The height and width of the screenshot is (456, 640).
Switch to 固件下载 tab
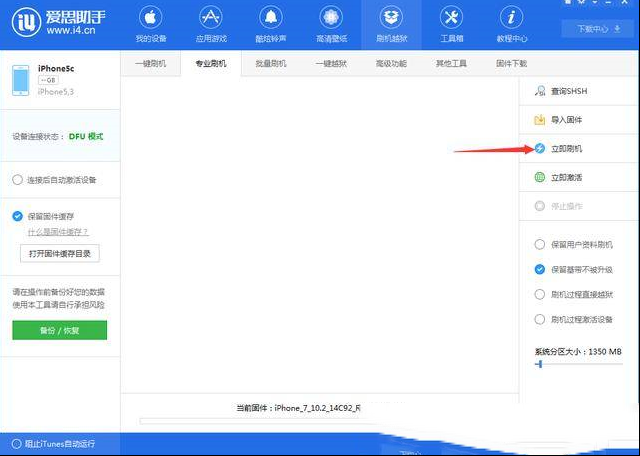511,64
